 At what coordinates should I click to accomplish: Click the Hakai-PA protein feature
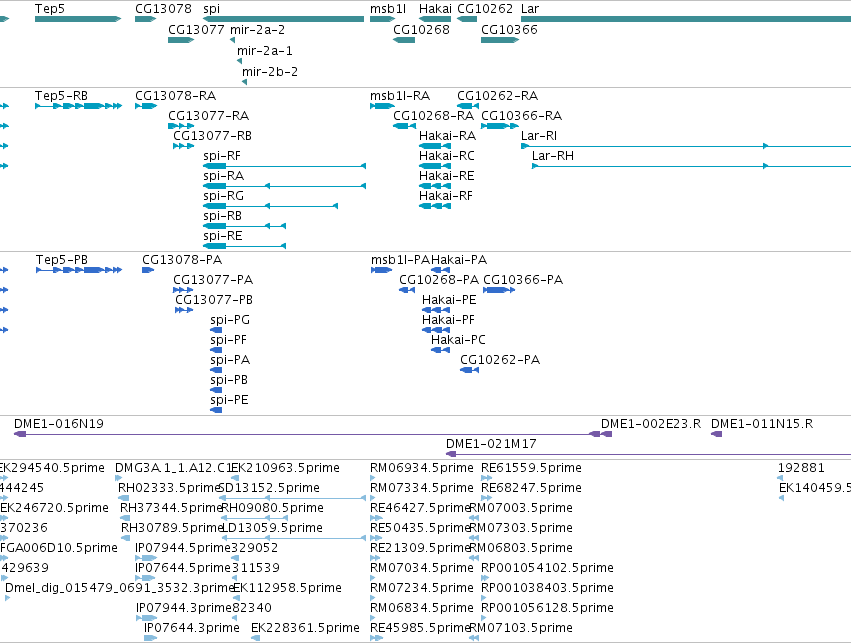[440, 270]
